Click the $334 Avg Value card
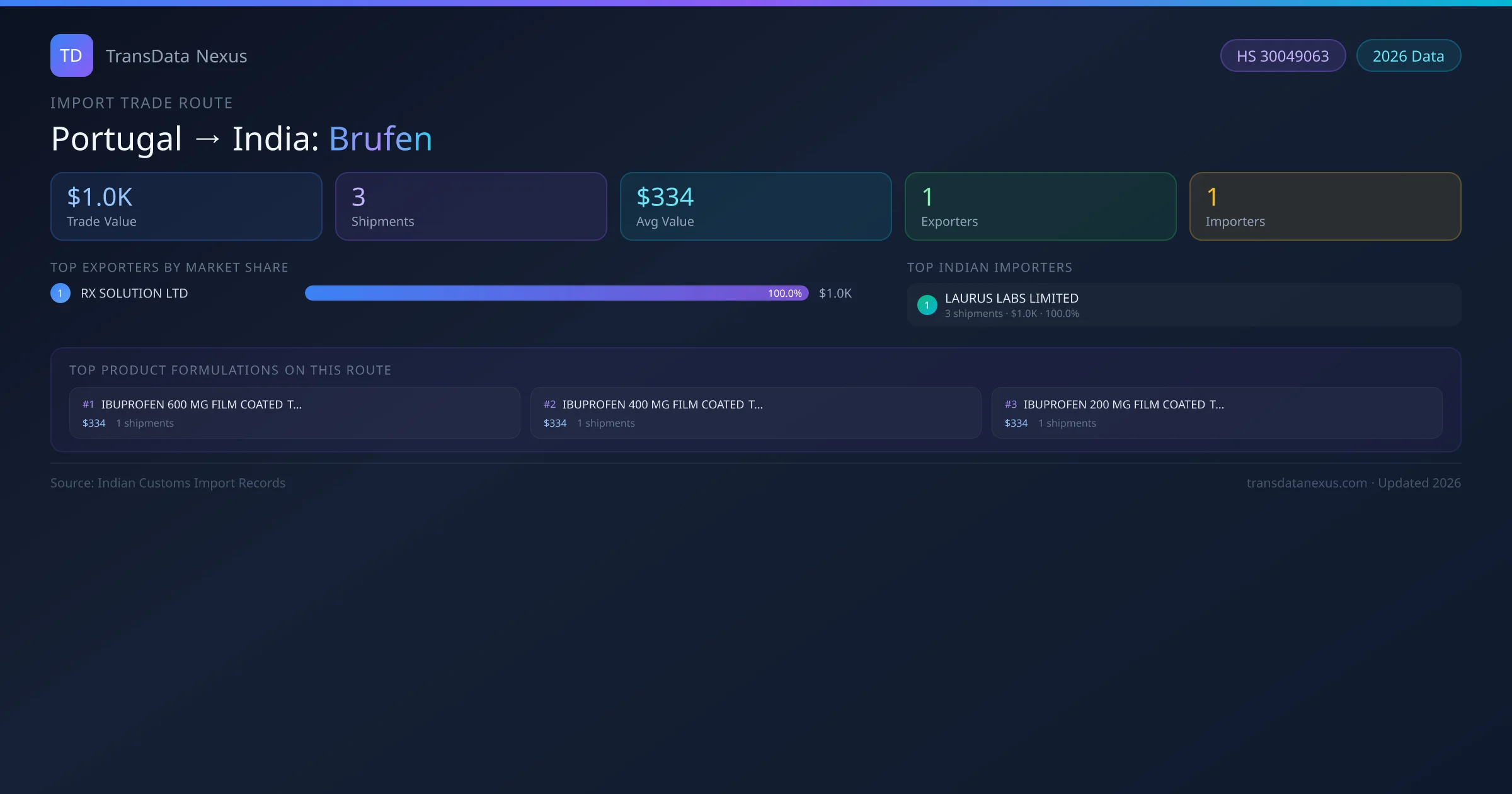1512x794 pixels. click(x=755, y=207)
